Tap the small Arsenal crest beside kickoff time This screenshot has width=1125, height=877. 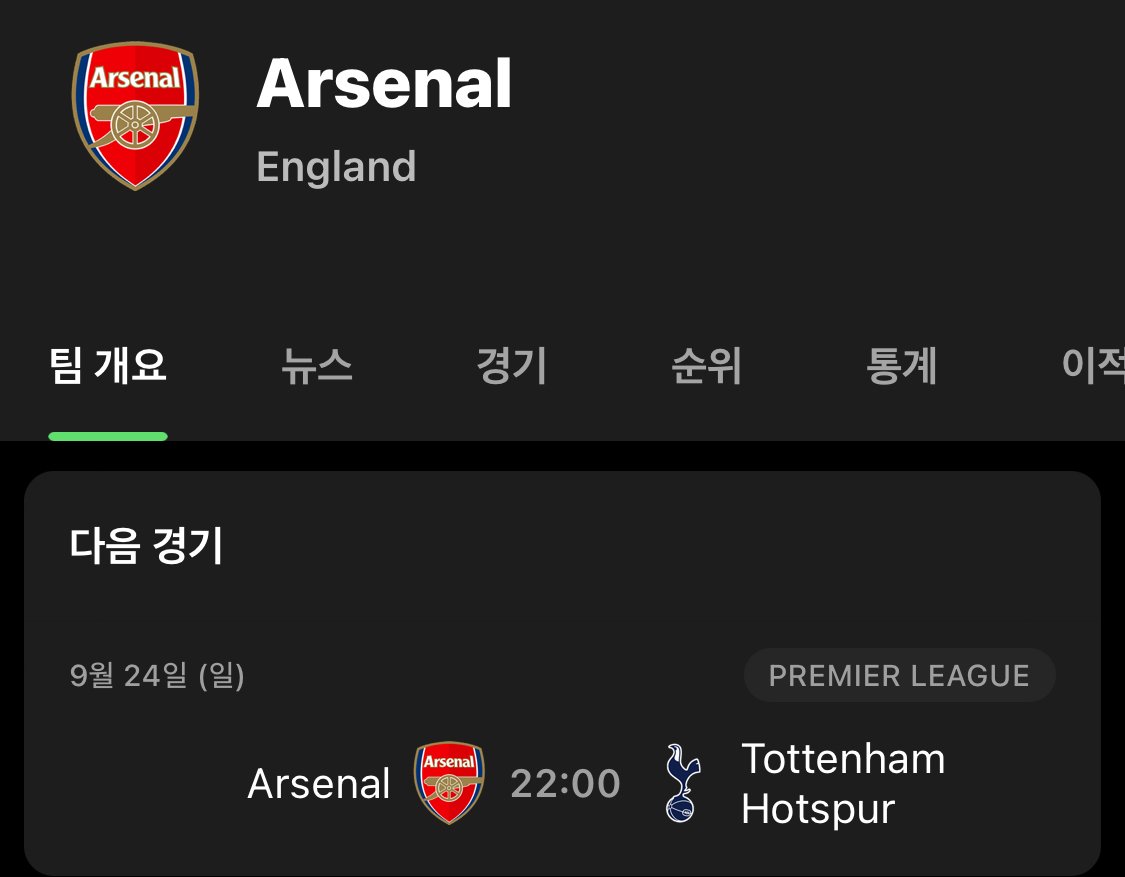click(x=449, y=782)
